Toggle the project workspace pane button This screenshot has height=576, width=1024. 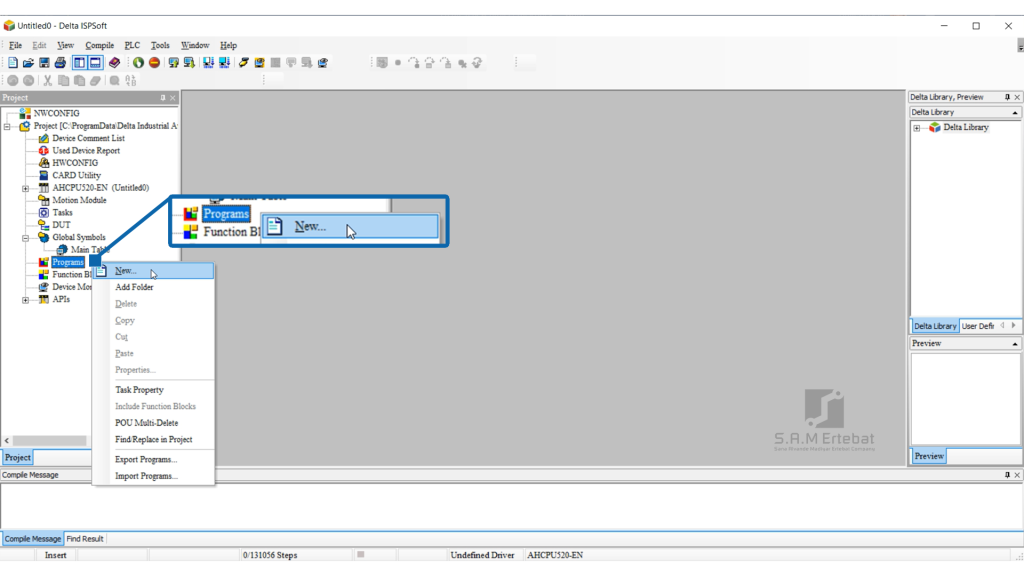coord(79,63)
